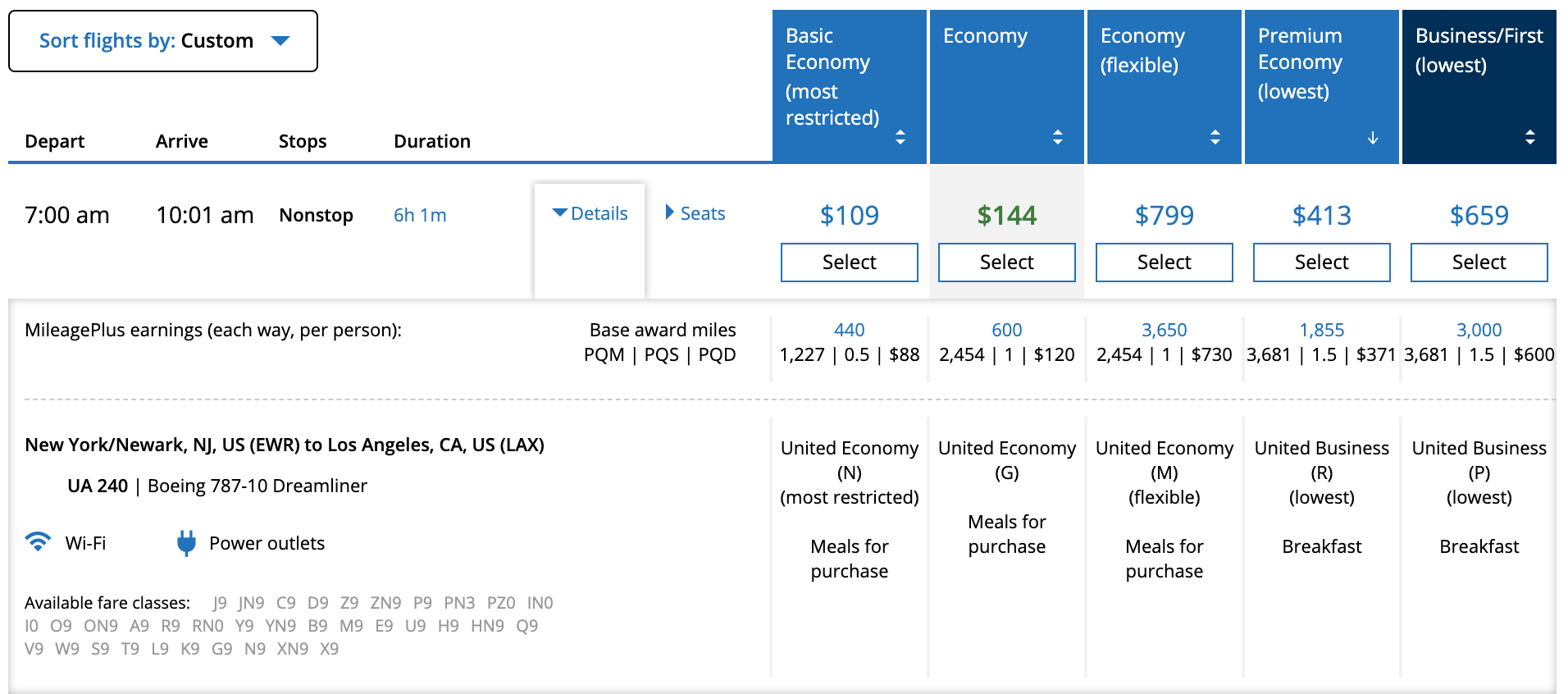Click the Nonstop label

tap(317, 215)
